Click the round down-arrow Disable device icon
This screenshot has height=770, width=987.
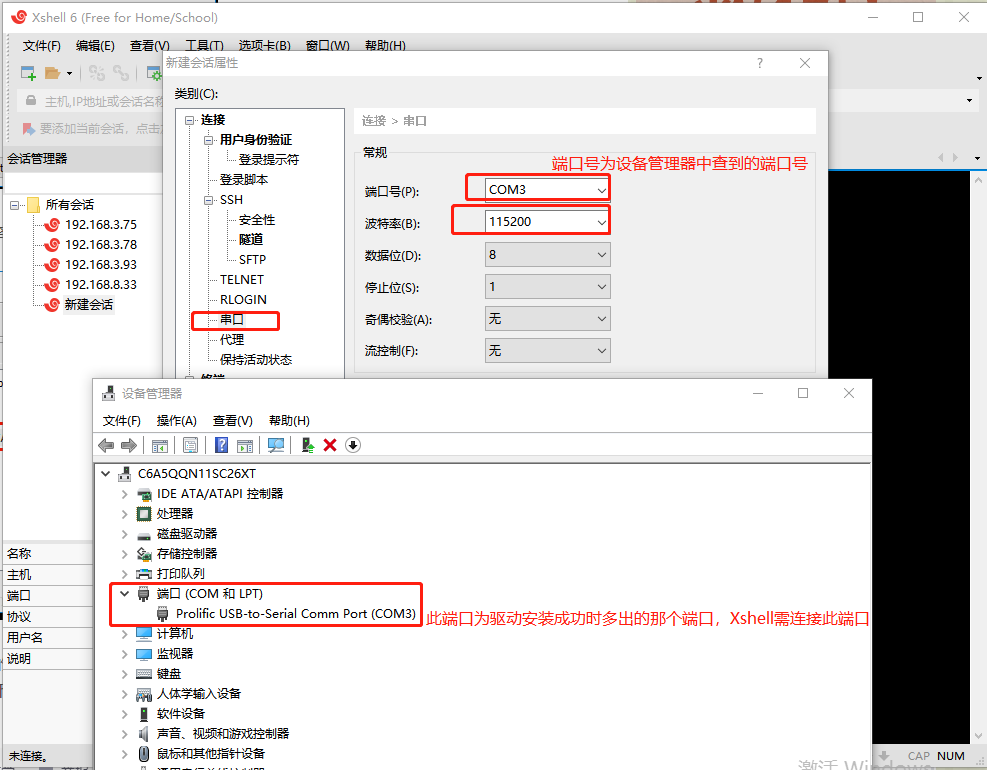(353, 445)
